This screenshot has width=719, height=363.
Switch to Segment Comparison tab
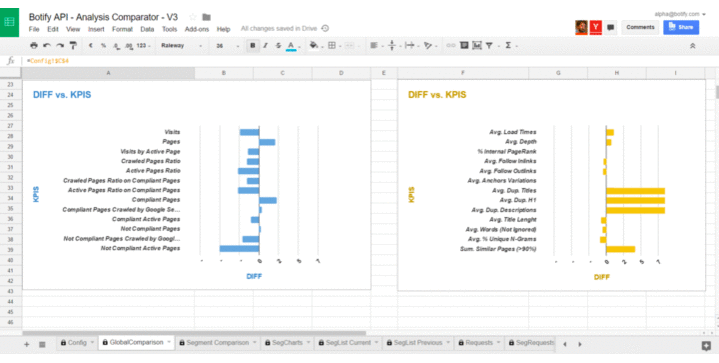pos(218,343)
